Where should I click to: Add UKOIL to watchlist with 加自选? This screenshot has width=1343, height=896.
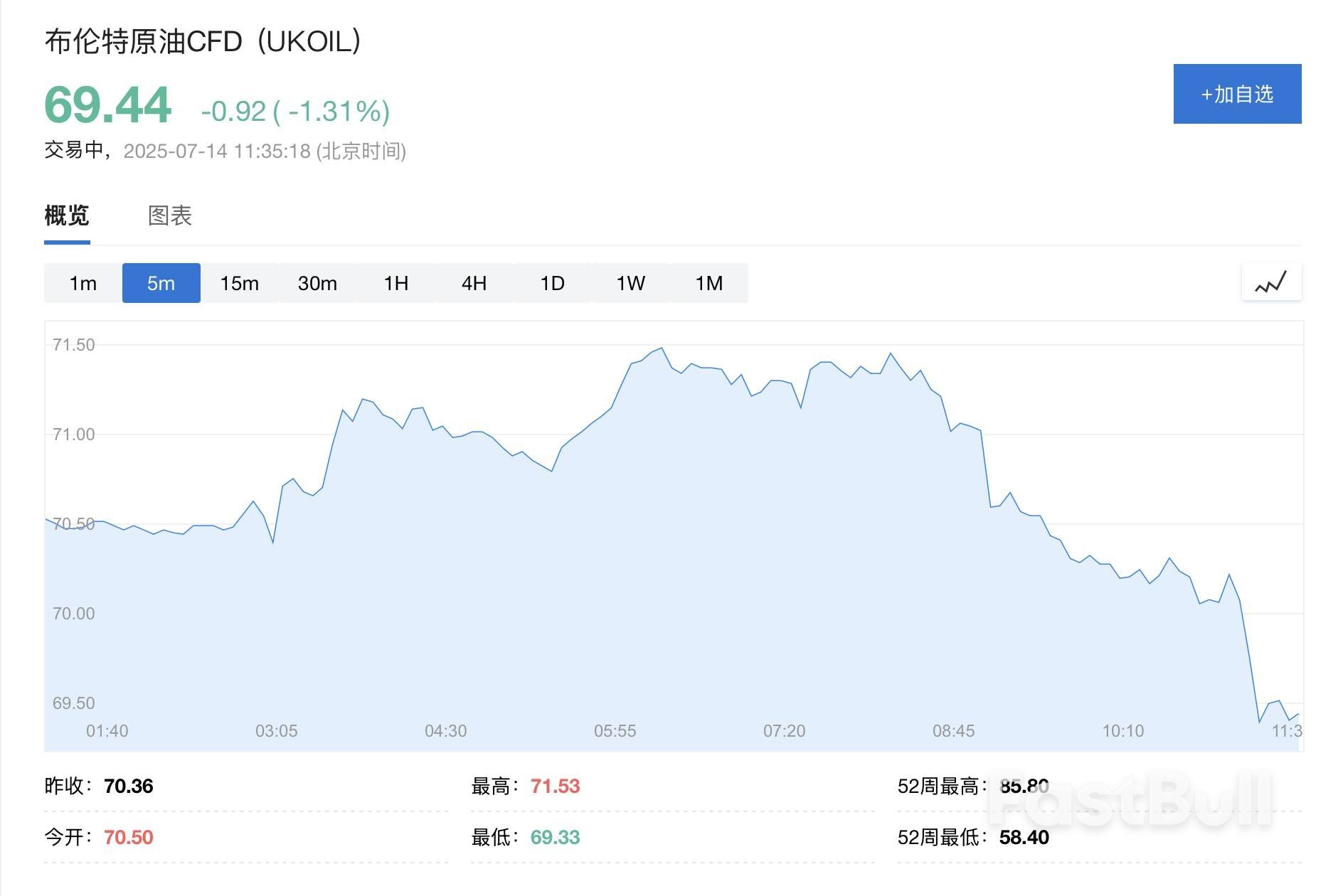click(x=1237, y=94)
